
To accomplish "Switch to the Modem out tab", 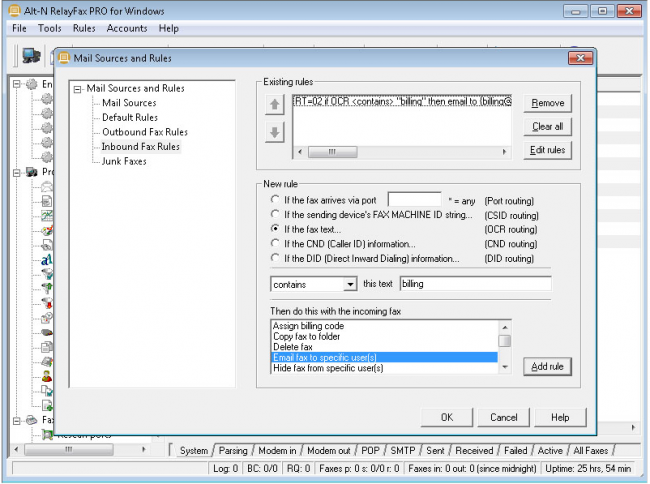I will (329, 450).
